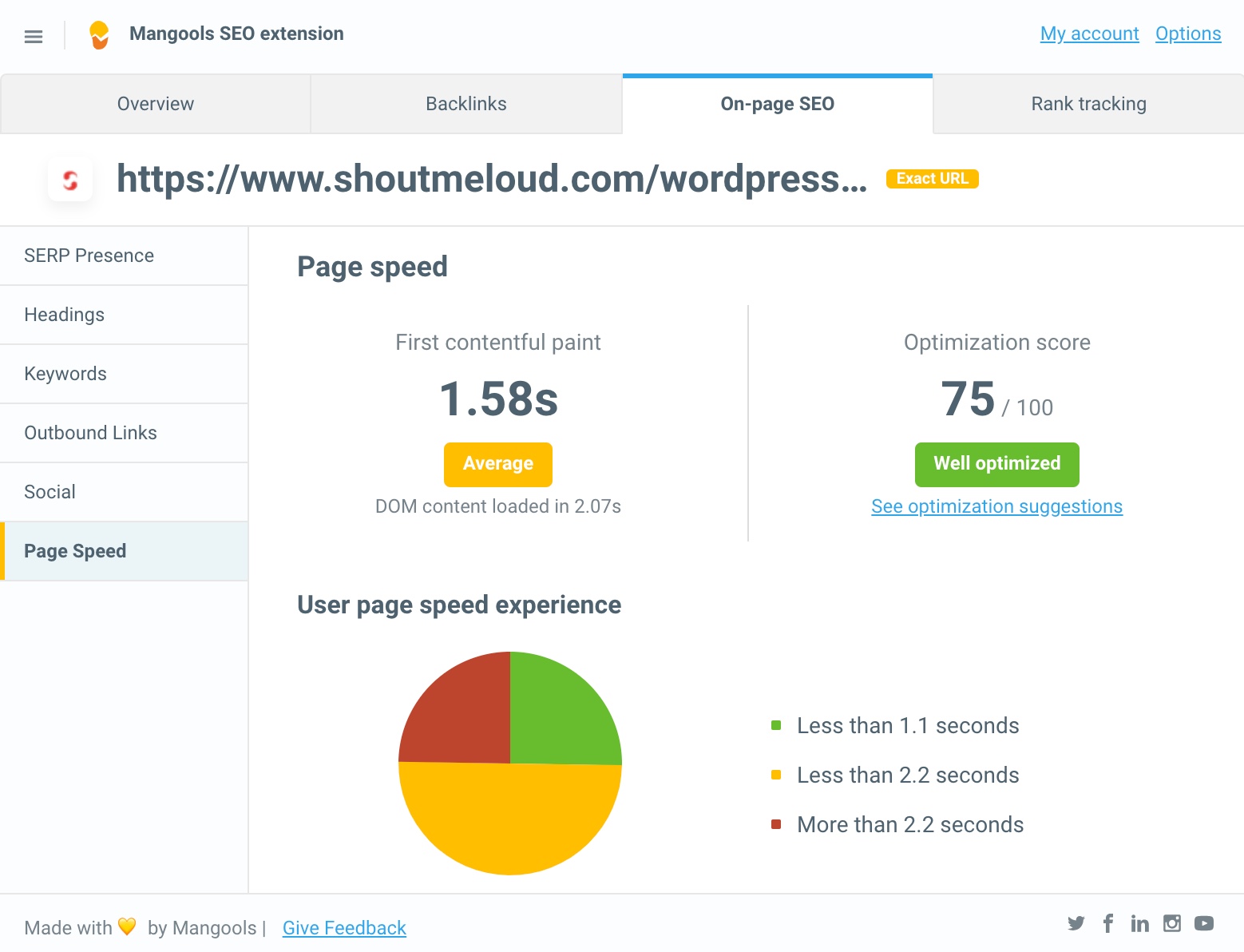Select Page Speed in sidebar

pos(124,551)
